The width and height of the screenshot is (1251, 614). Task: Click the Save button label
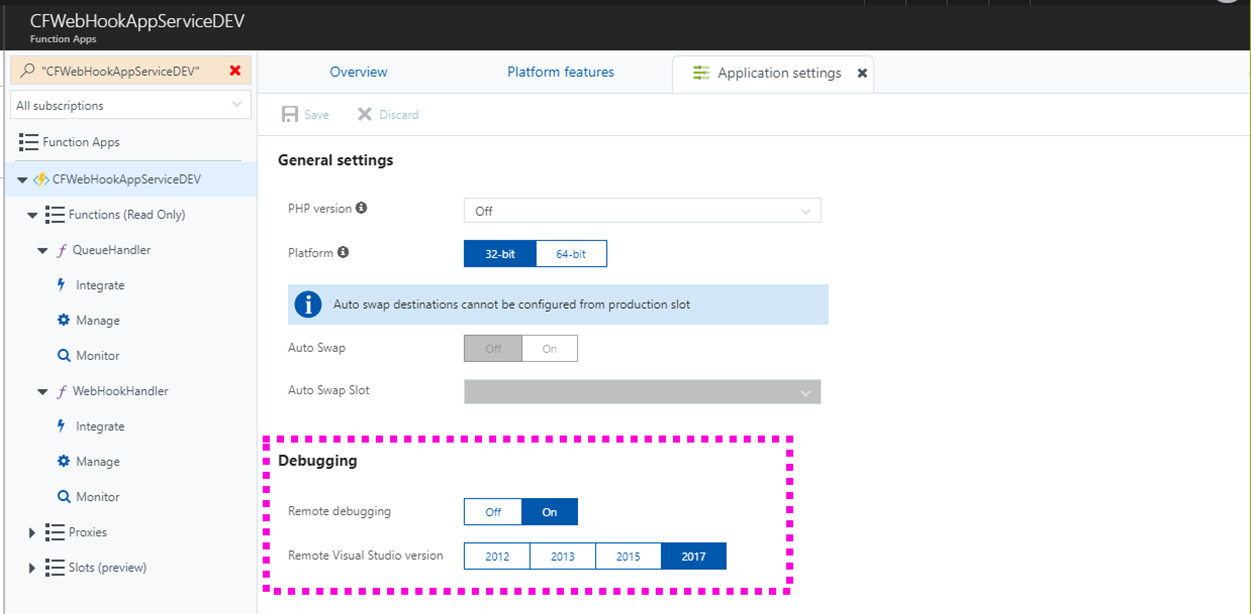click(317, 115)
